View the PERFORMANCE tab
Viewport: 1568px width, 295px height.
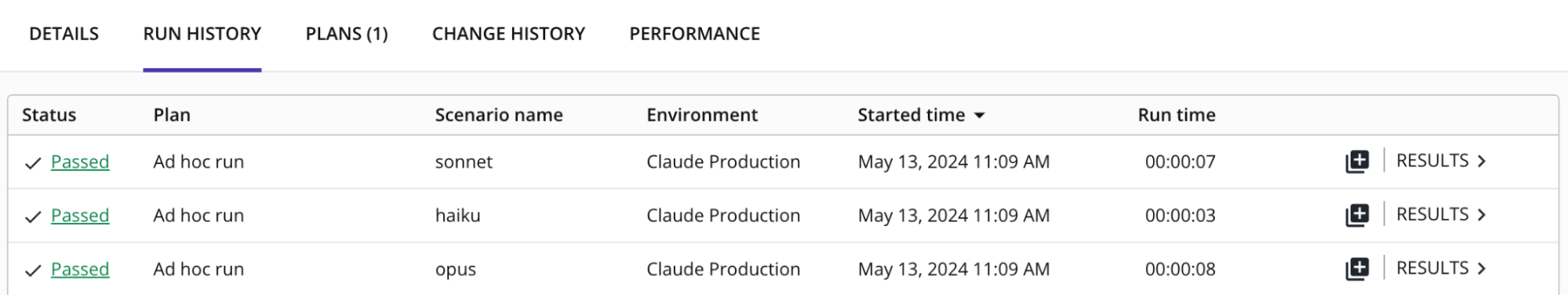694,34
